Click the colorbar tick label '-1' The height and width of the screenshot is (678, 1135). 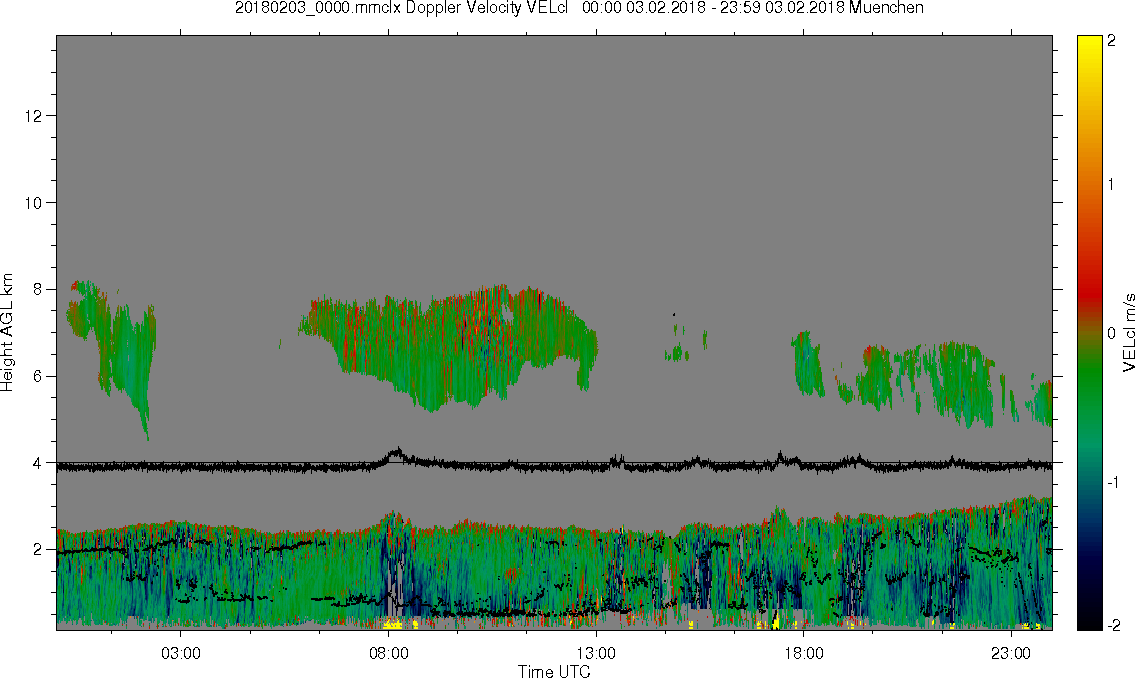(x=1112, y=483)
